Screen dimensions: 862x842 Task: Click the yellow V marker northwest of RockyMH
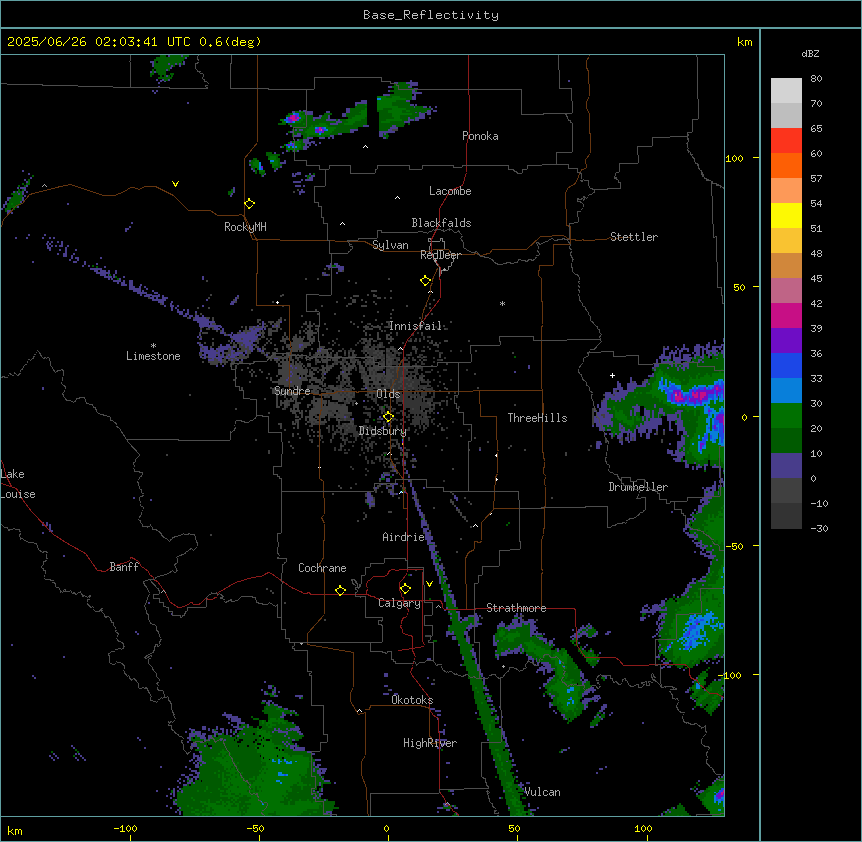175,184
